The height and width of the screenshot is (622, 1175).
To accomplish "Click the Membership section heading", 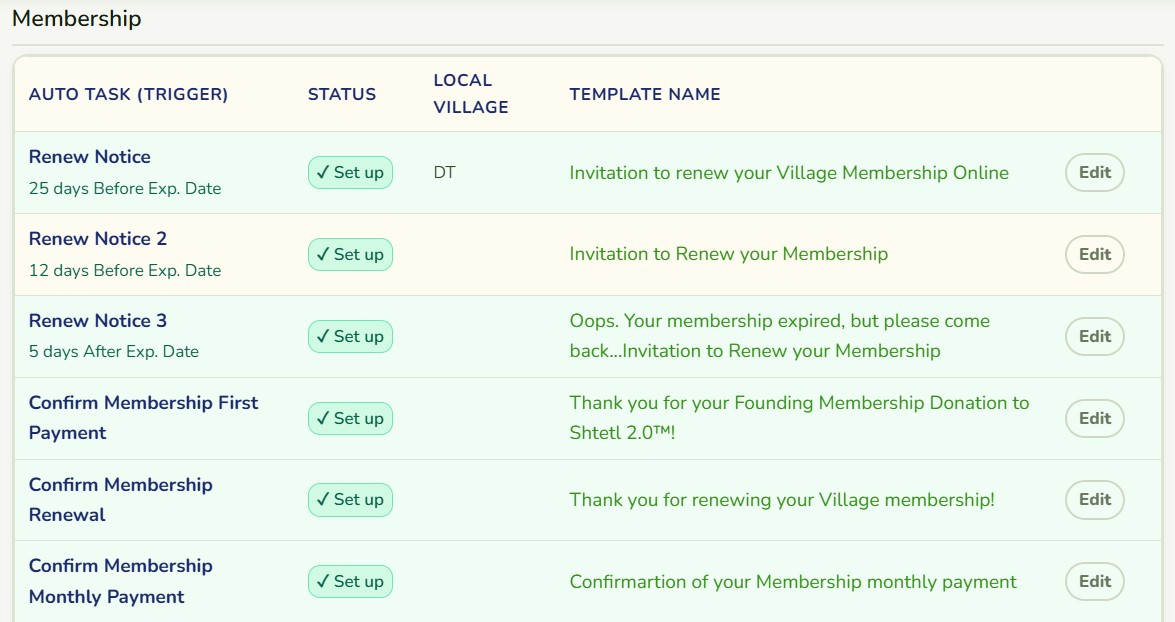I will tap(76, 18).
